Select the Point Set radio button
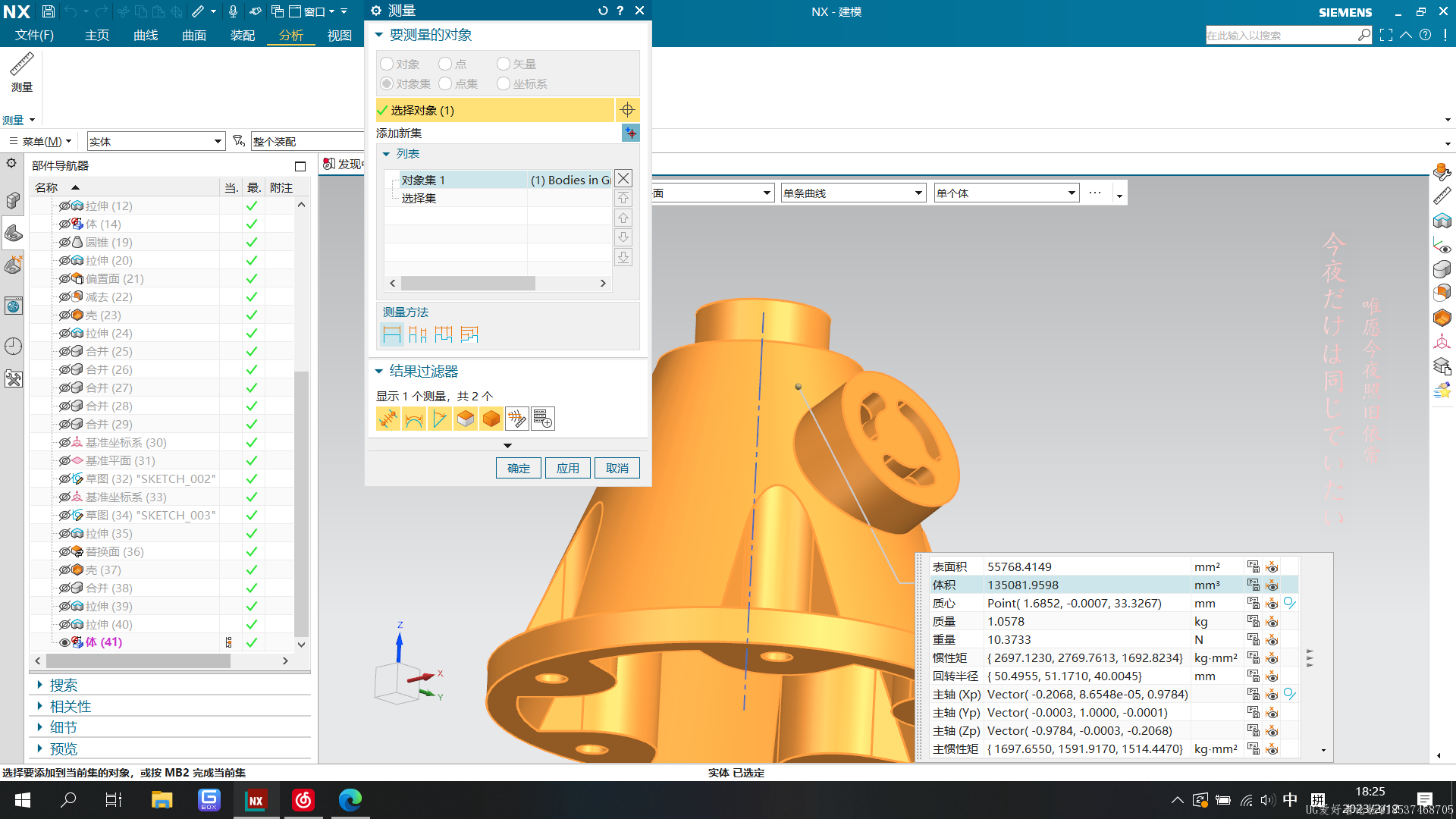This screenshot has width=1456, height=819. coord(445,83)
